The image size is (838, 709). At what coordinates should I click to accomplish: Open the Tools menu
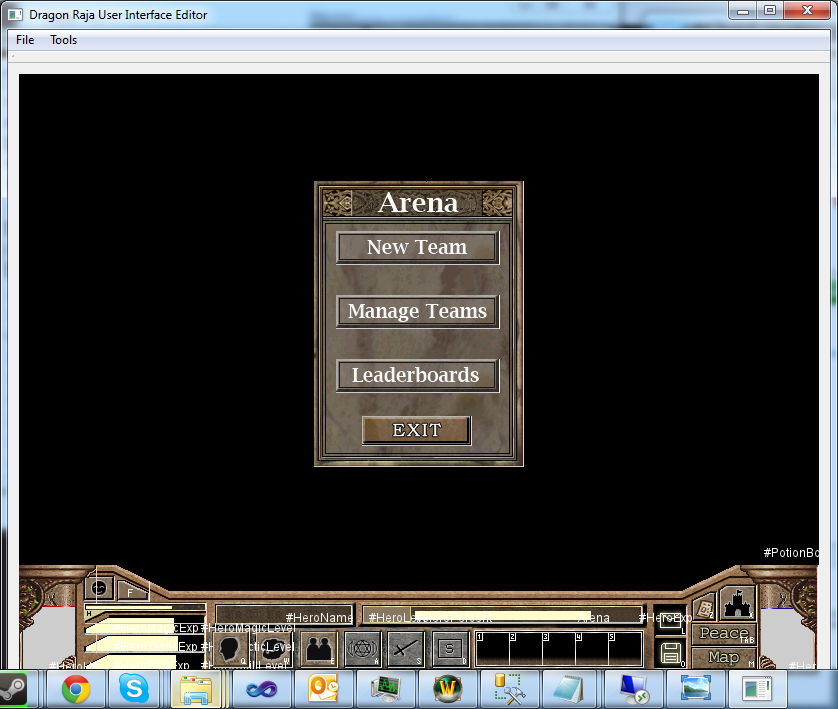[64, 40]
